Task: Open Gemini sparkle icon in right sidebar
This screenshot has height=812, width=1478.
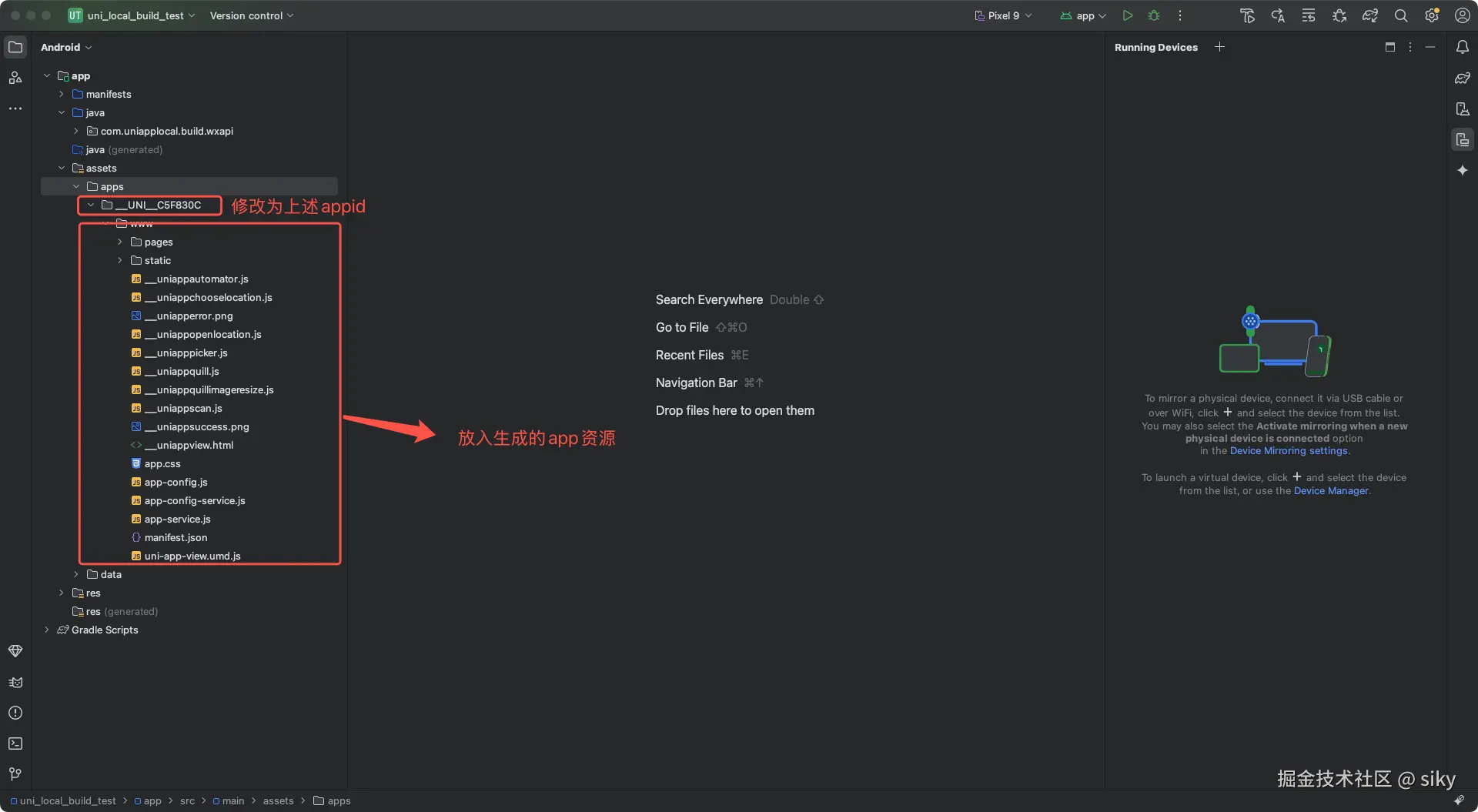Action: tap(1463, 170)
